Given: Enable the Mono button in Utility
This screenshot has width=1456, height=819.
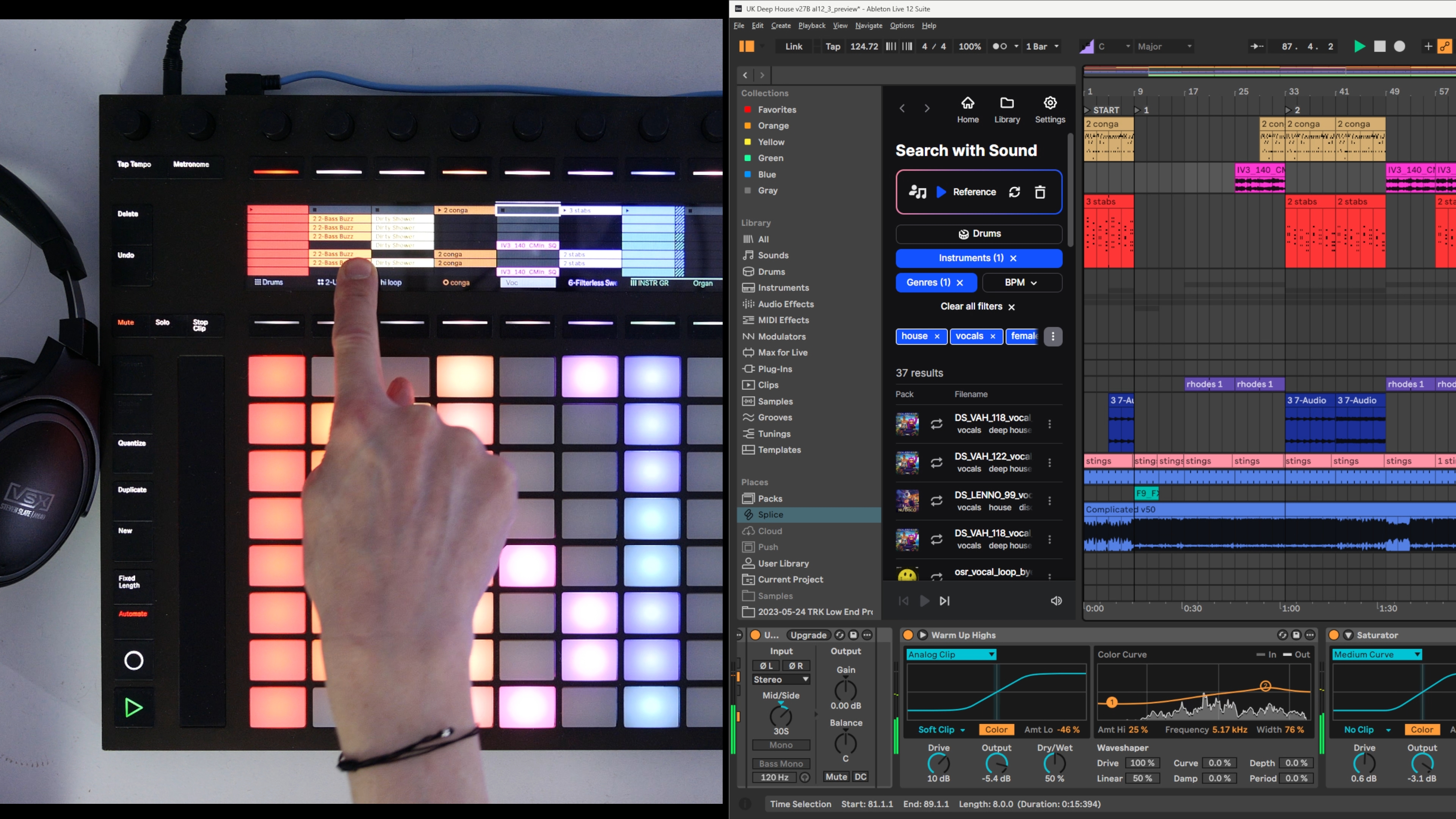Looking at the screenshot, I should (x=781, y=745).
